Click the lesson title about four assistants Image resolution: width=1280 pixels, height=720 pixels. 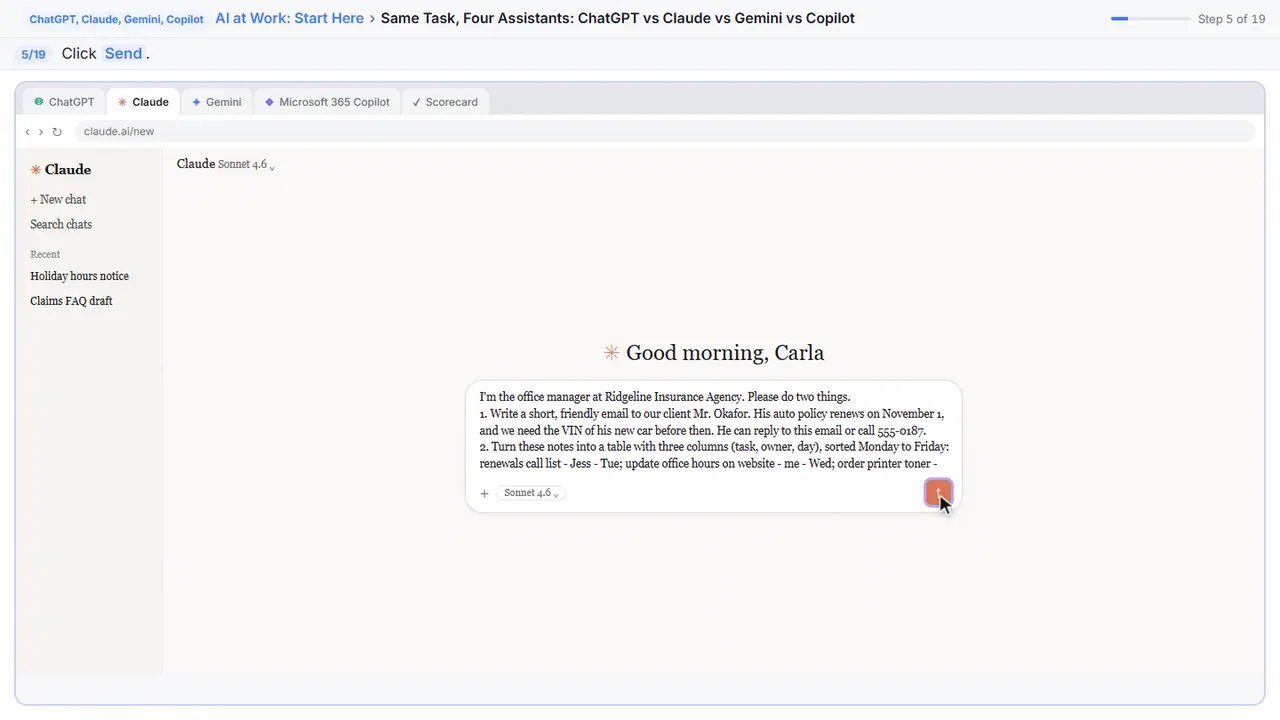coord(618,18)
